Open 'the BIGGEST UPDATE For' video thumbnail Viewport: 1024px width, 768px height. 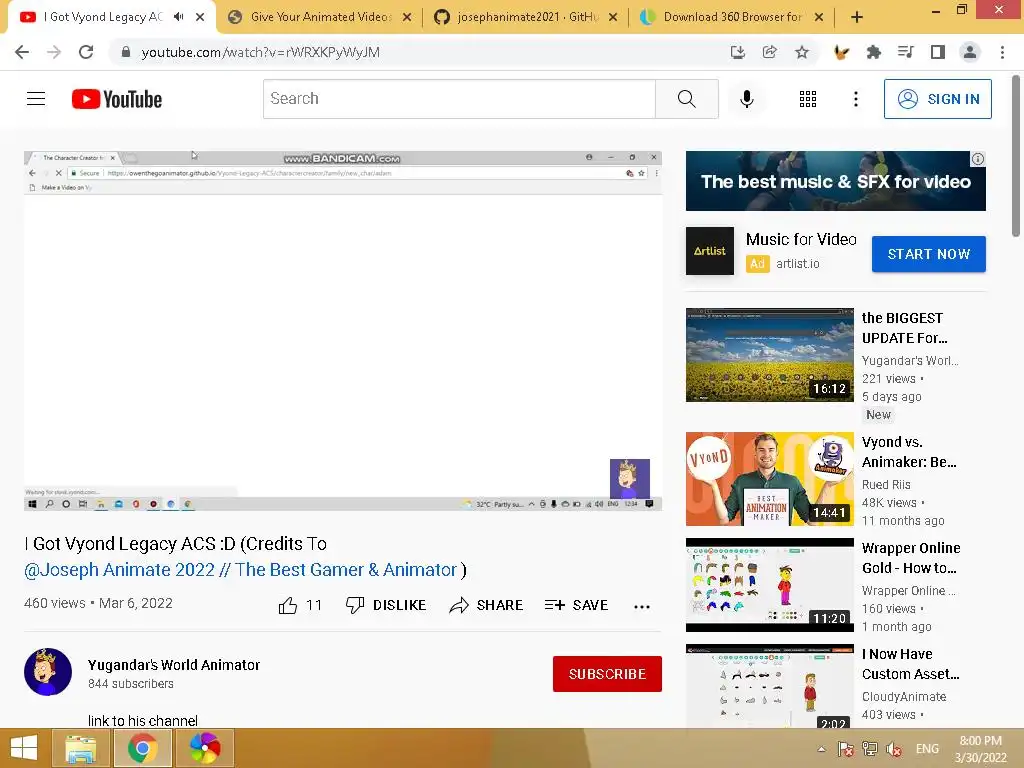[769, 355]
